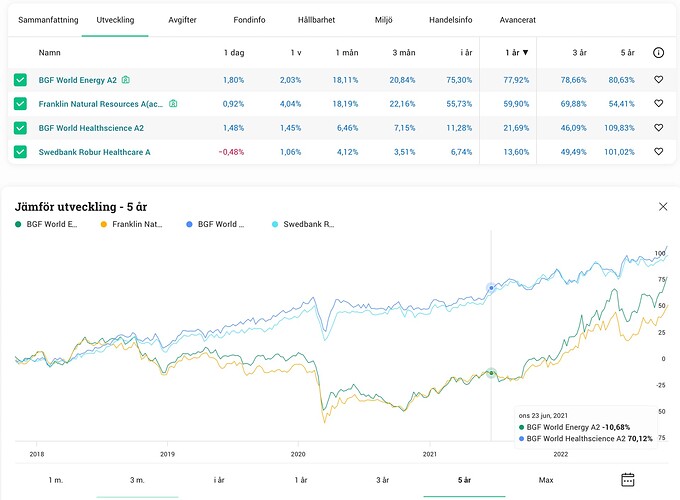The image size is (680, 500).
Task: Switch to the Handelsinfo tab
Action: click(451, 20)
